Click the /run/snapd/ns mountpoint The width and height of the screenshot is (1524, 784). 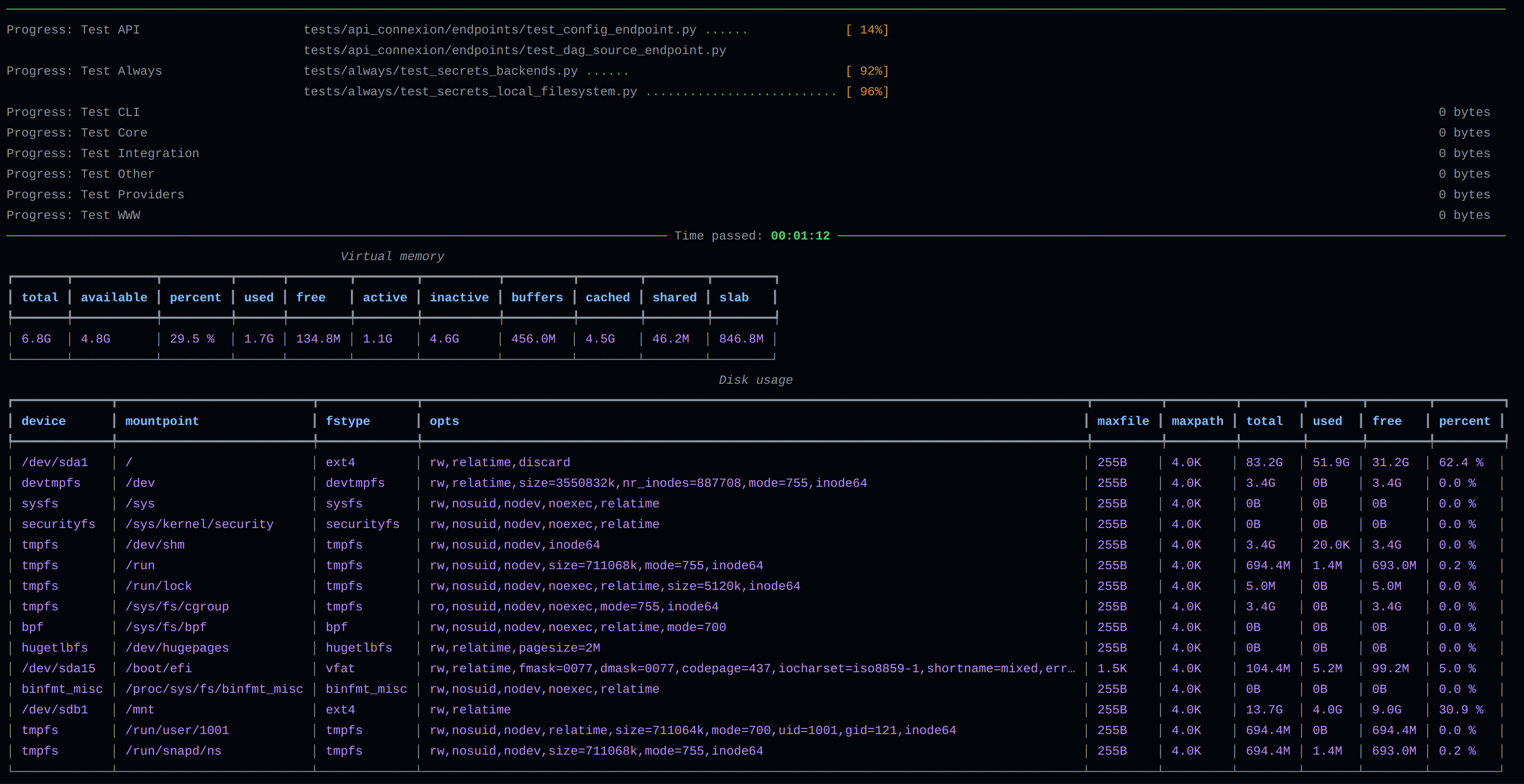(173, 751)
